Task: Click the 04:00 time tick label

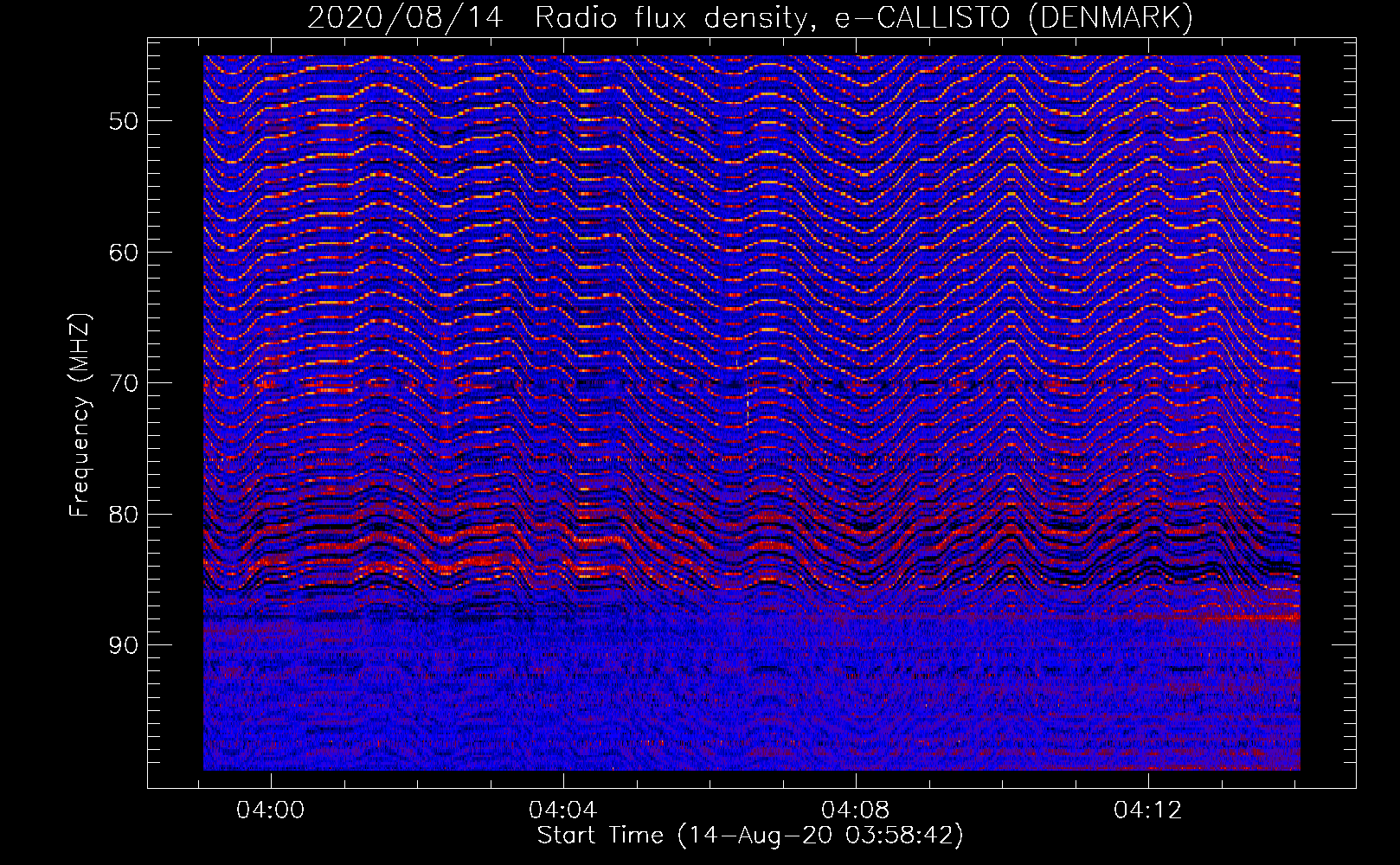Action: (x=271, y=811)
